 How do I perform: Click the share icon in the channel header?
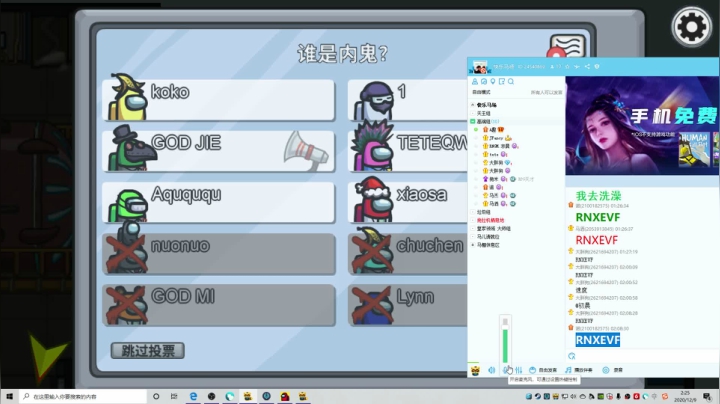pyautogui.click(x=587, y=67)
